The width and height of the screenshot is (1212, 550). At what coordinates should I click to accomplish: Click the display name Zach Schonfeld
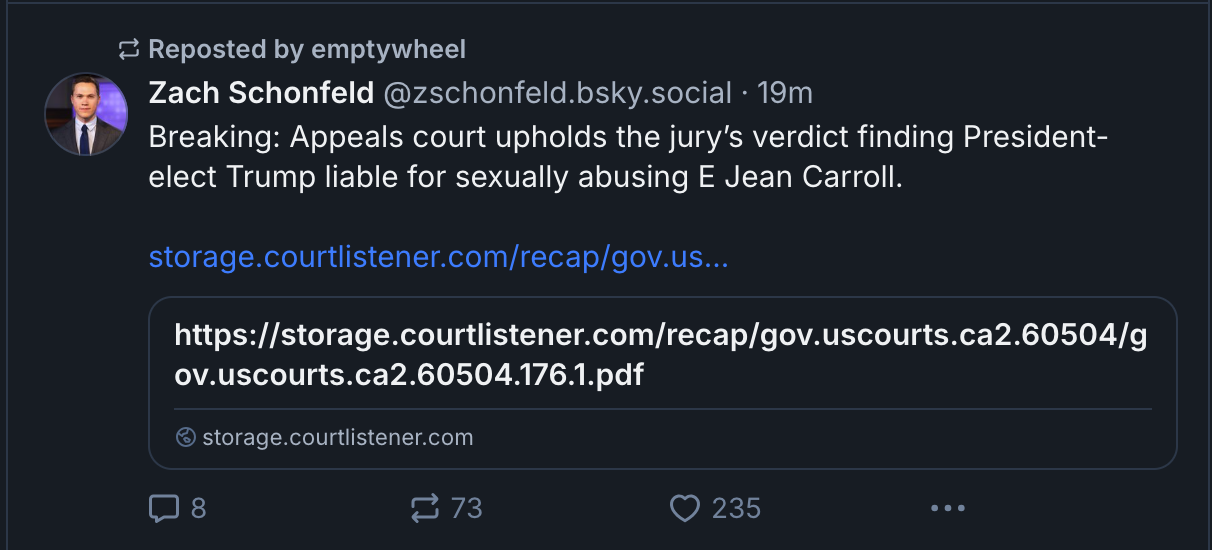[x=261, y=93]
